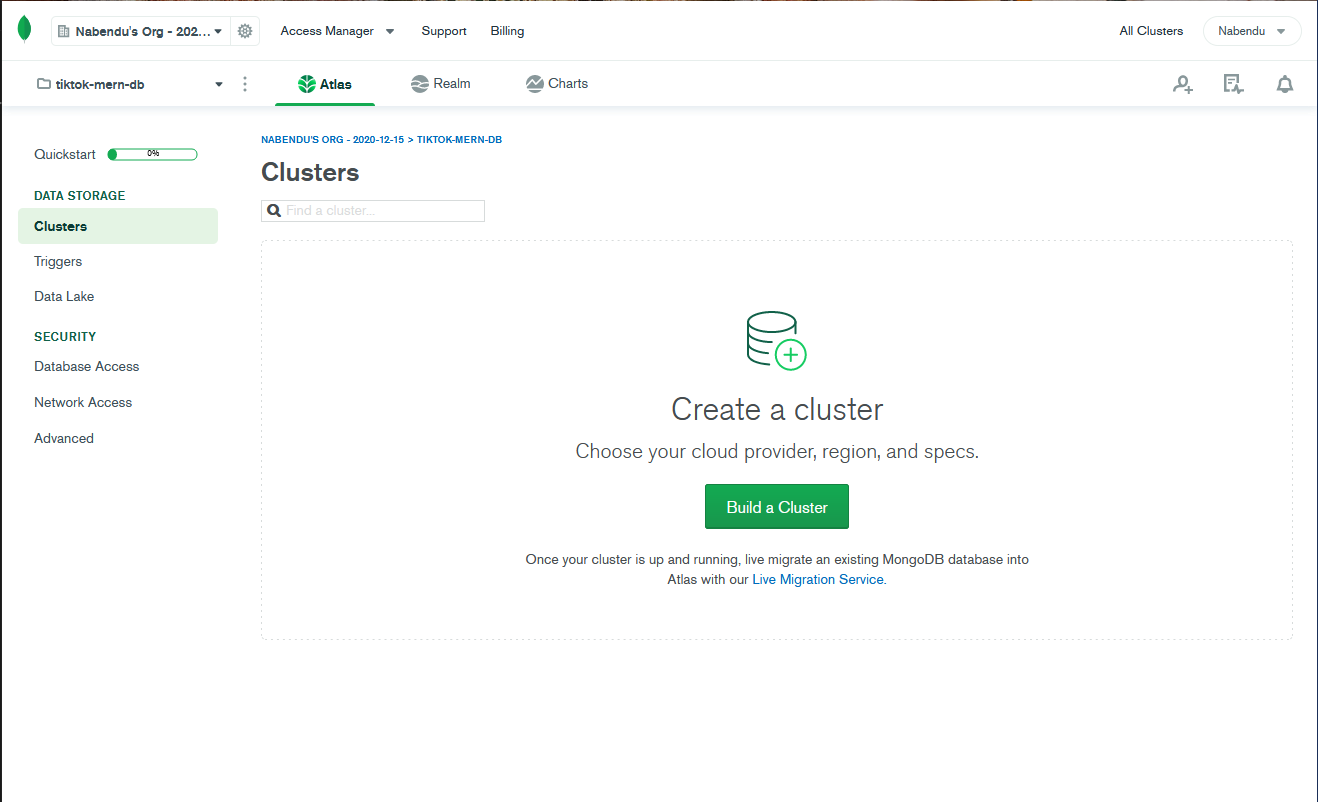Open Triggers in the sidebar
Image resolution: width=1318 pixels, height=802 pixels.
click(x=58, y=262)
